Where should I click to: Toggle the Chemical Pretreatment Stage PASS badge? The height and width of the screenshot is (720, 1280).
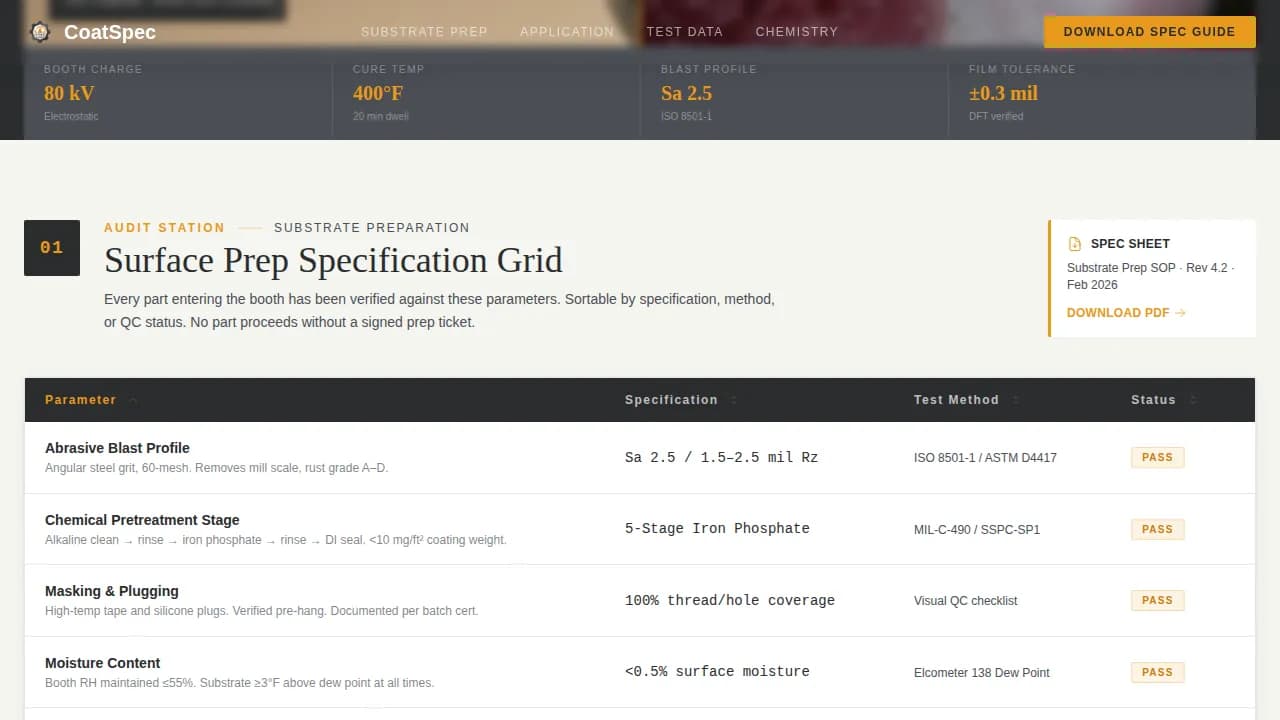[x=1157, y=529]
